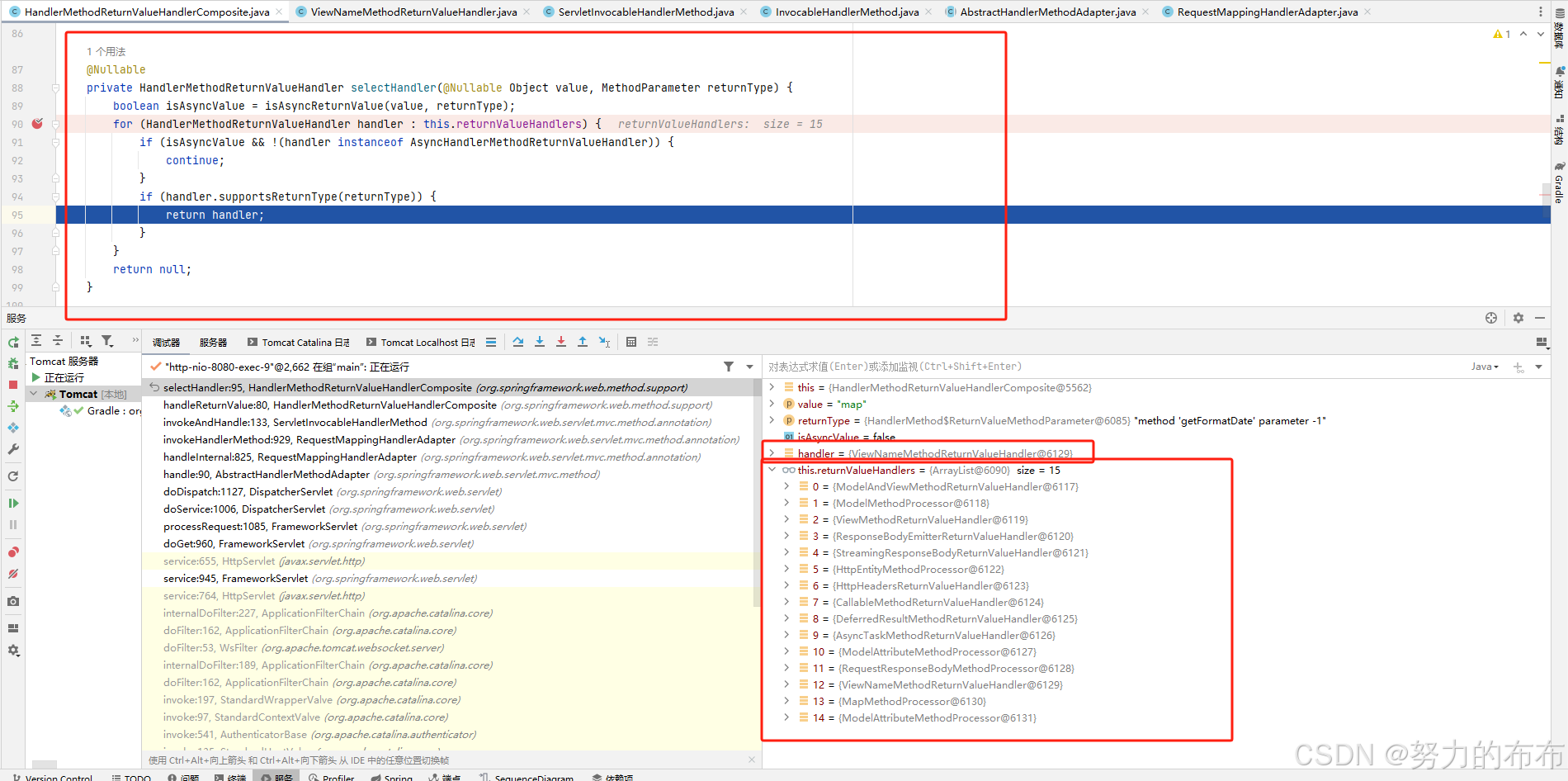The height and width of the screenshot is (781, 1568).
Task: Switch to AbstractHandlerMethodAdapter.java tab
Action: pyautogui.click(x=1047, y=12)
